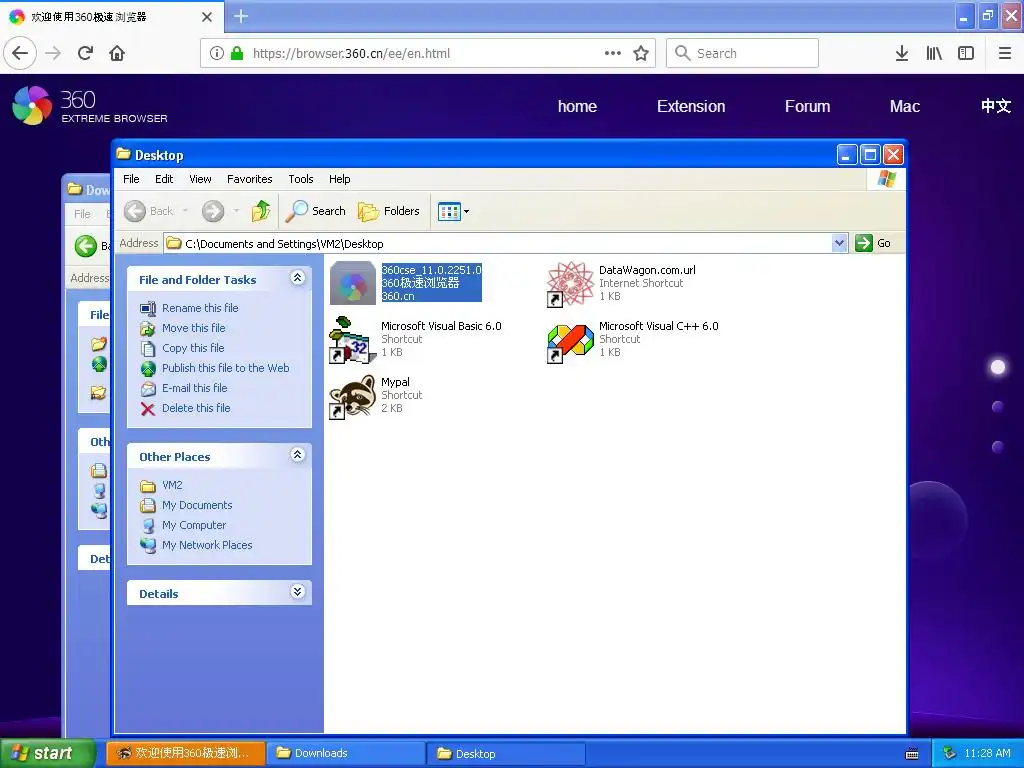This screenshot has height=768, width=1024.
Task: Close the 360 browser tab
Action: [x=207, y=17]
